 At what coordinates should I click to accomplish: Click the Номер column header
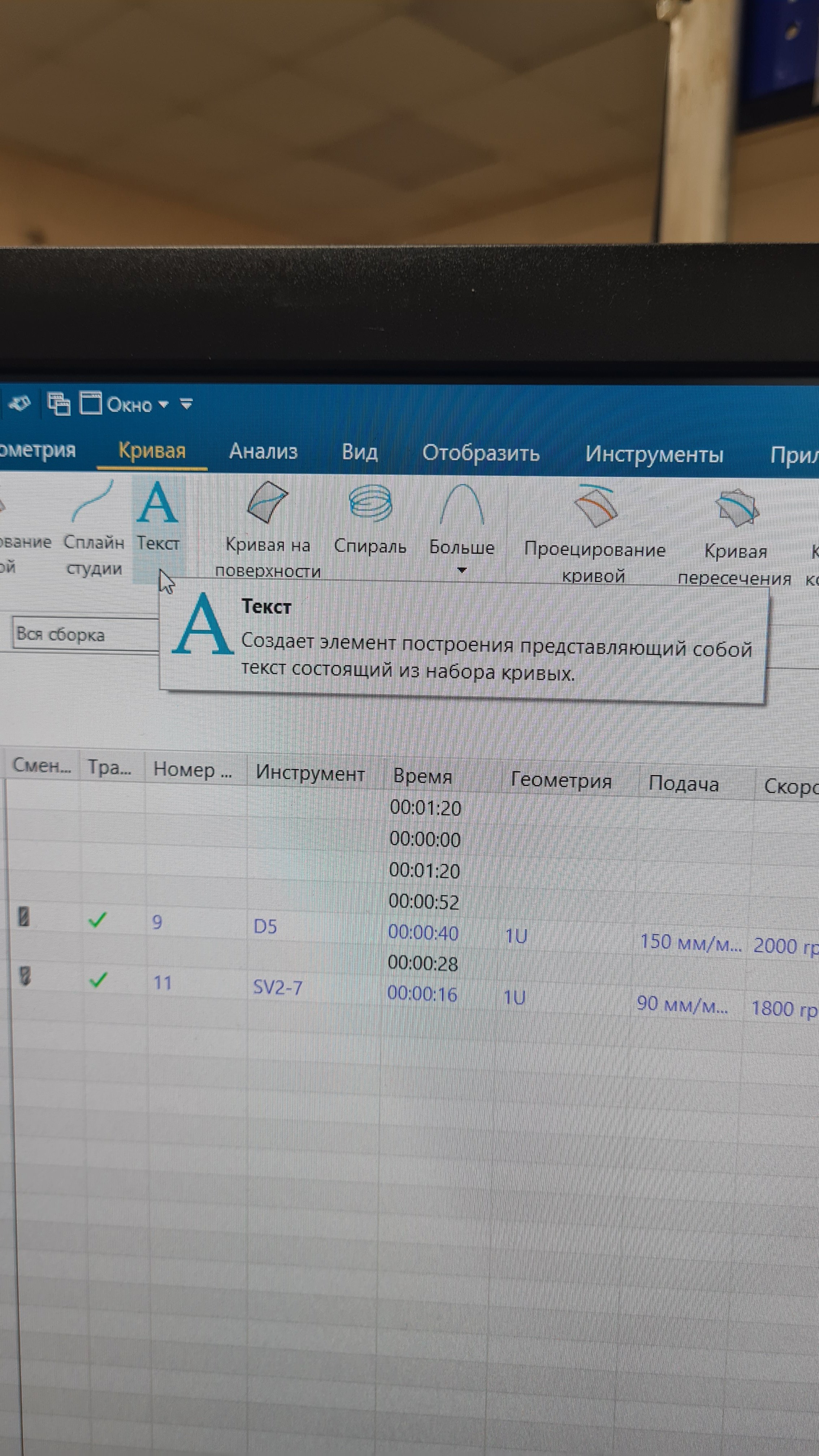click(x=193, y=770)
